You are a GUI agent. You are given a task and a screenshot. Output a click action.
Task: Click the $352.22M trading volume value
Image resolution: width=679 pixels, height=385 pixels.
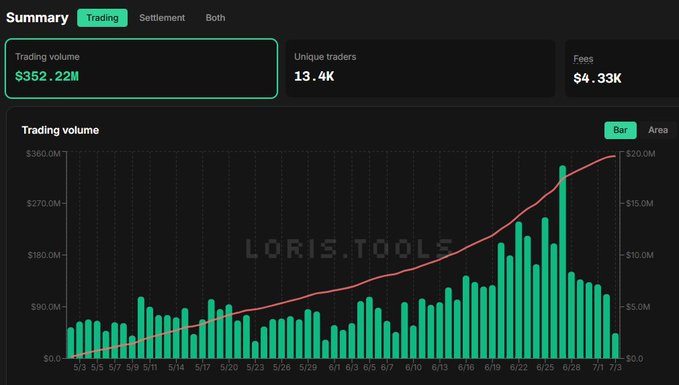[x=47, y=77]
